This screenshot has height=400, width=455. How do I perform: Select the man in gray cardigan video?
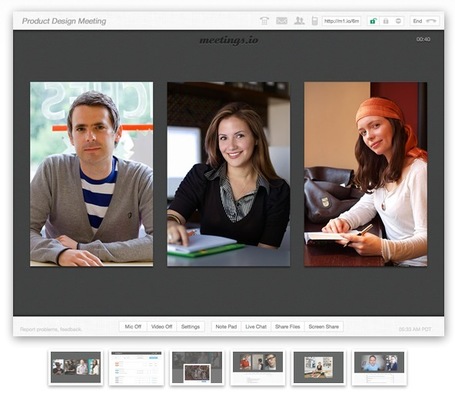(x=92, y=174)
